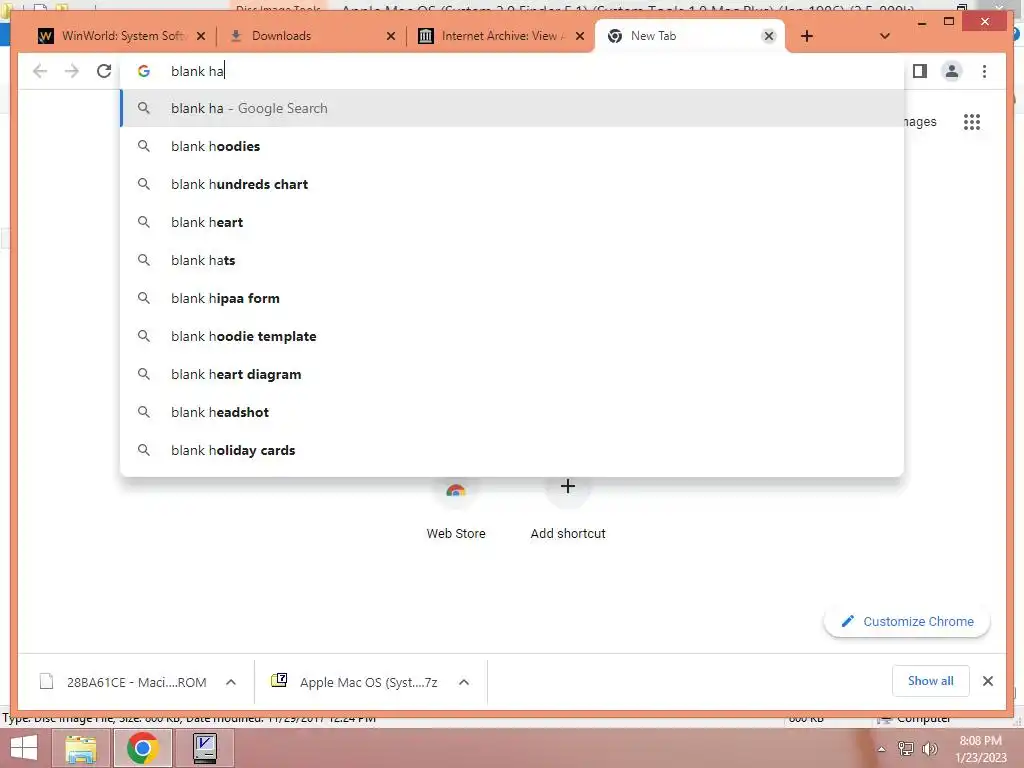
Task: Close the WinWorld tab
Action: click(201, 36)
